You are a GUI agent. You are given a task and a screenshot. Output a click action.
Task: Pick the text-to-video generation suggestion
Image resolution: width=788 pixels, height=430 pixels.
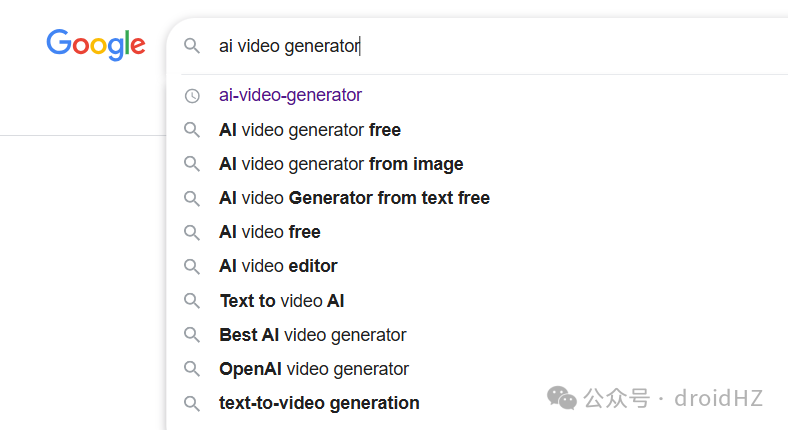(319, 403)
